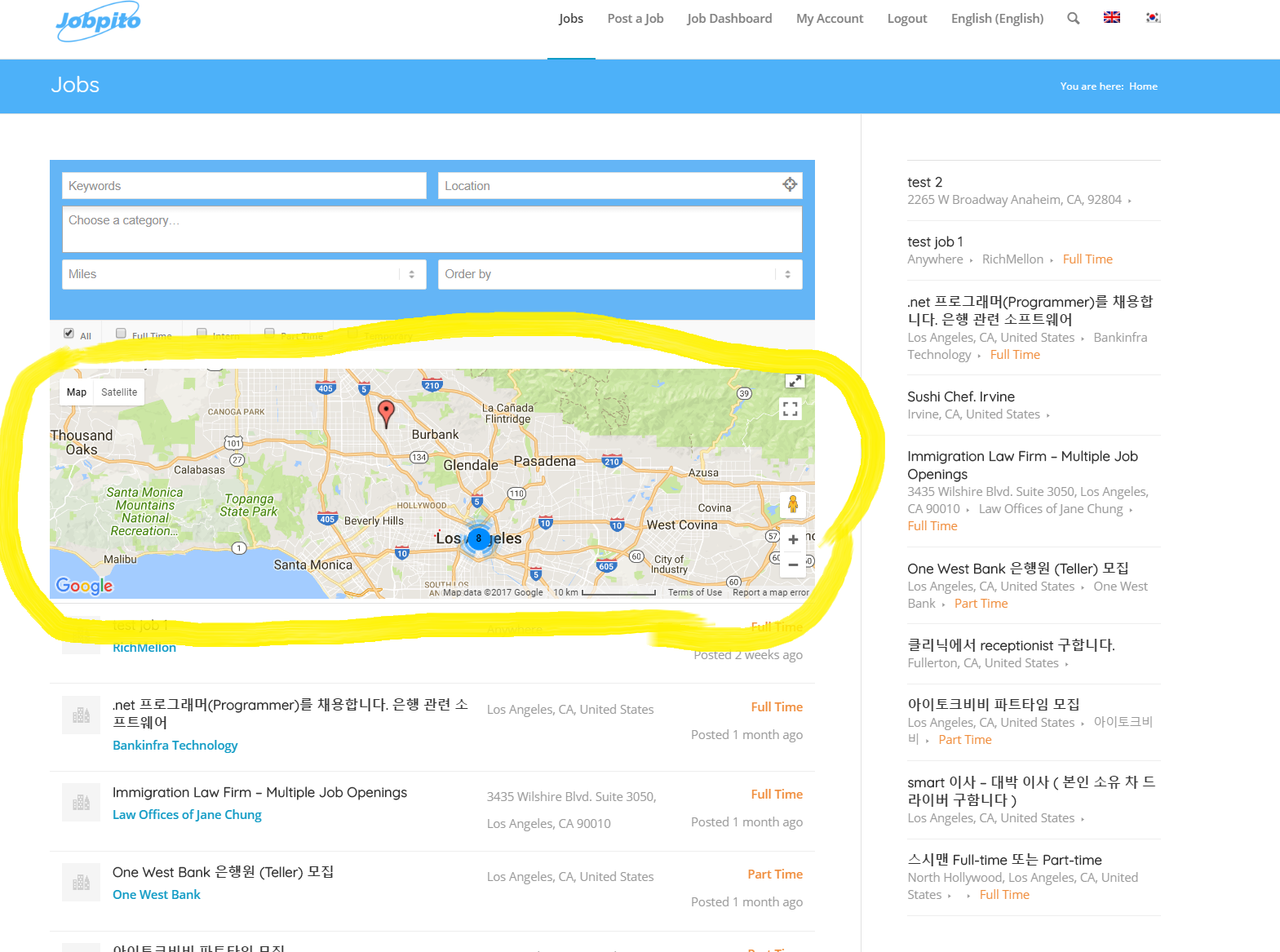Open the Bankinfra Technology company link

click(x=175, y=746)
